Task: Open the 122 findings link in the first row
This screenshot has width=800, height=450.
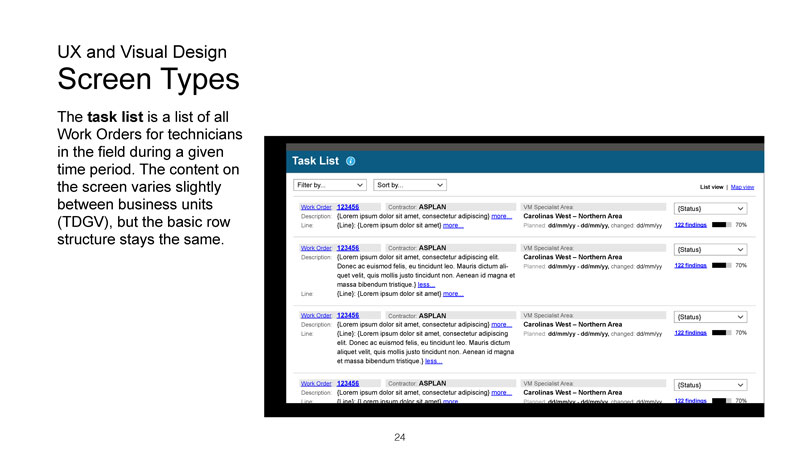Action: [x=690, y=225]
